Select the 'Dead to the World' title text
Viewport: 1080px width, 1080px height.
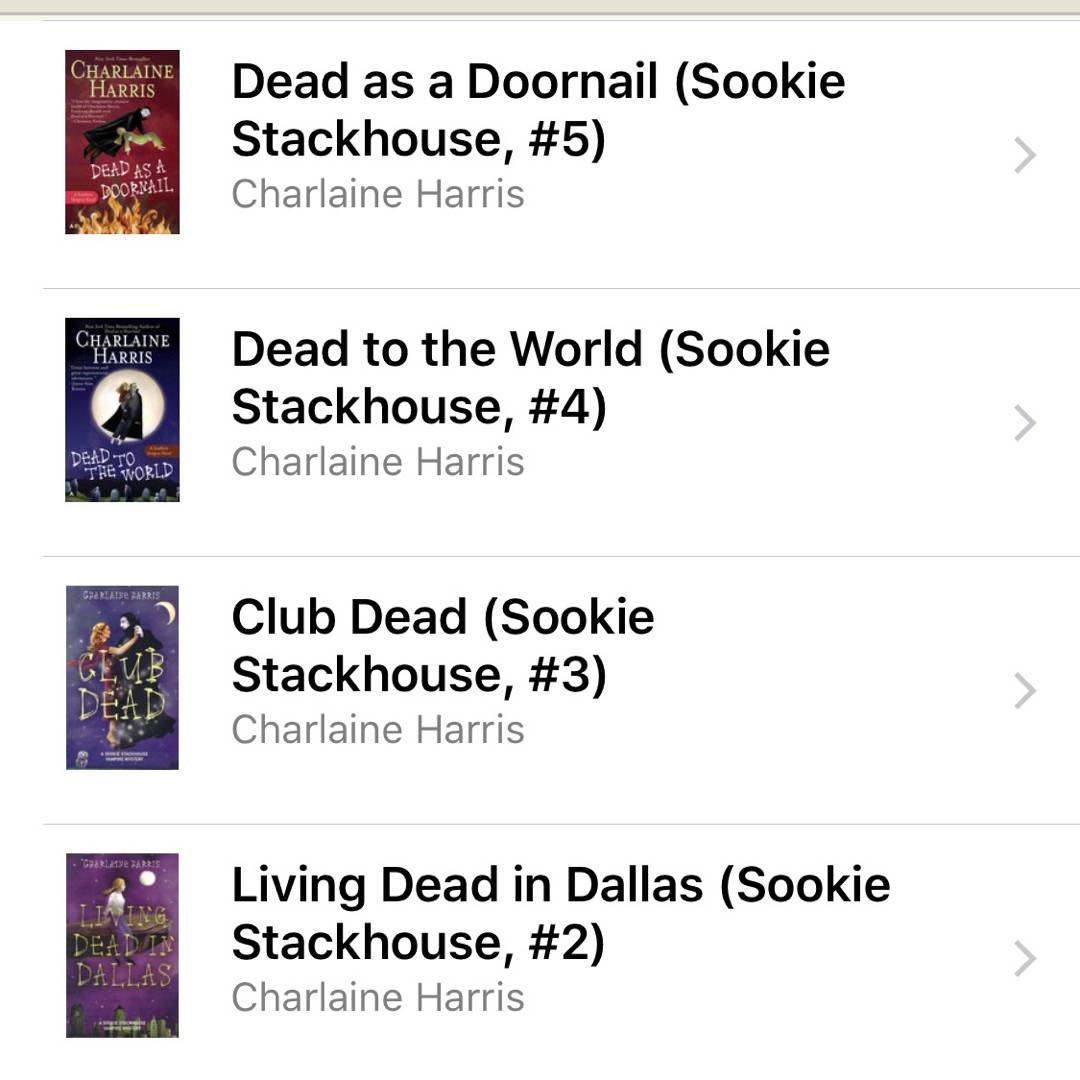click(530, 350)
